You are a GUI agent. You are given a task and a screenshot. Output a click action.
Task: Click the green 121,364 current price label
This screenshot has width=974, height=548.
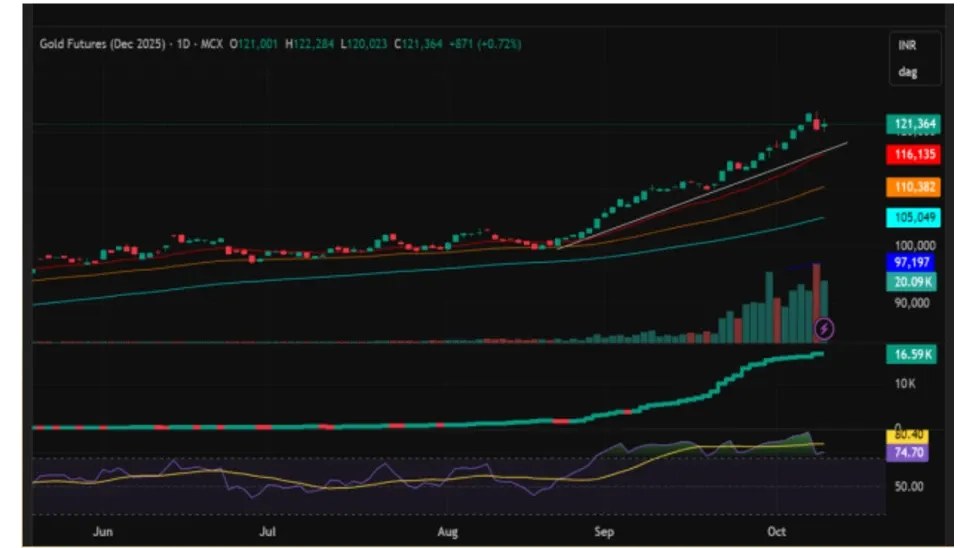tap(914, 124)
